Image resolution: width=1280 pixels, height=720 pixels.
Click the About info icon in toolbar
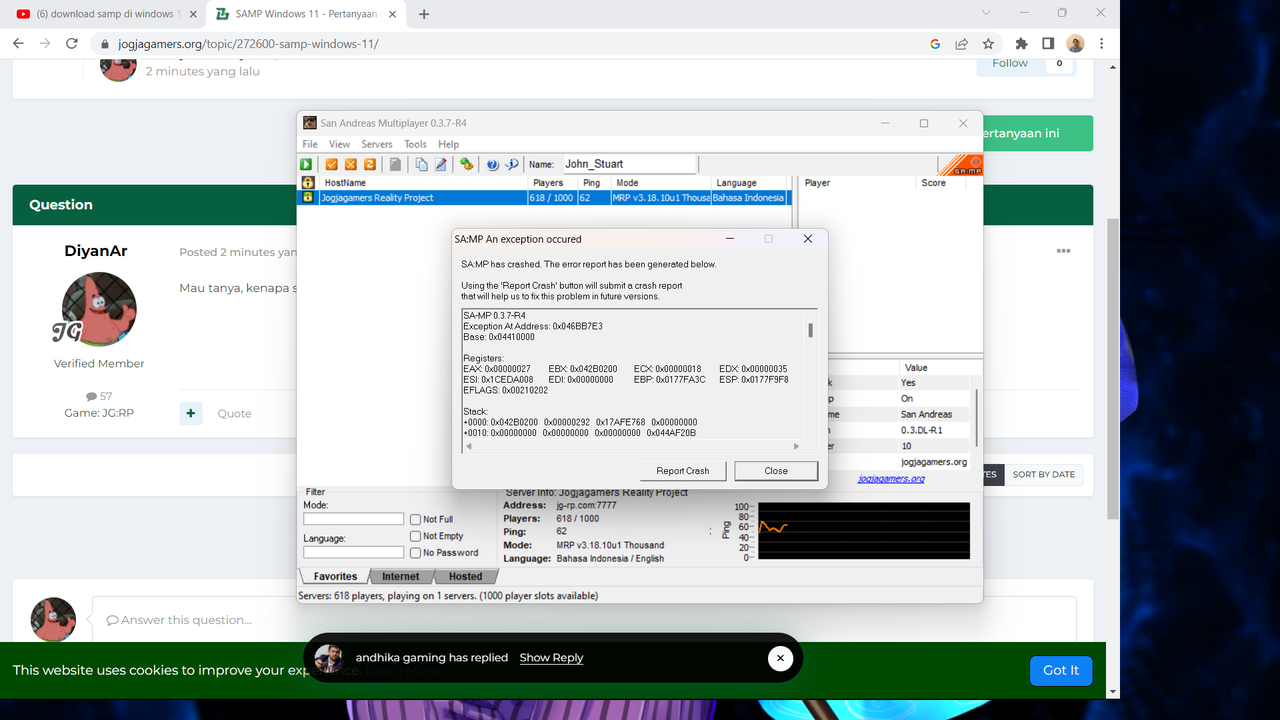tap(512, 164)
